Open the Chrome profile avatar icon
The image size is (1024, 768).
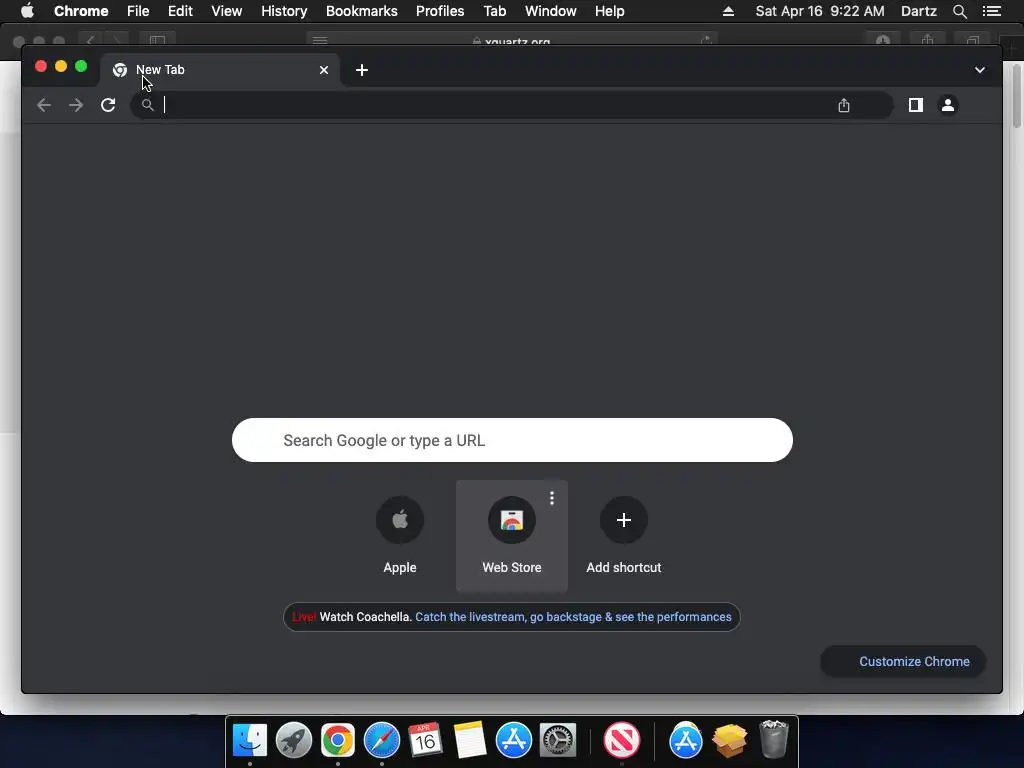click(x=948, y=105)
